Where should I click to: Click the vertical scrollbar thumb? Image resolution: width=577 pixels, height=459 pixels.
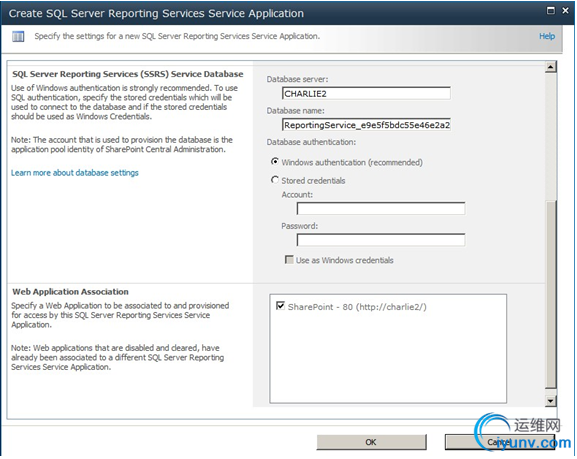[x=551, y=294]
